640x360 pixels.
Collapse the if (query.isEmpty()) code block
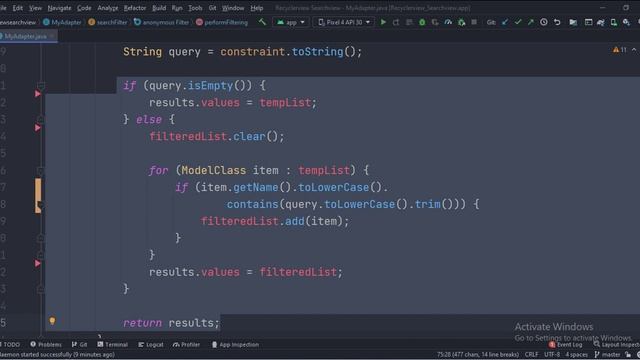click(41, 85)
